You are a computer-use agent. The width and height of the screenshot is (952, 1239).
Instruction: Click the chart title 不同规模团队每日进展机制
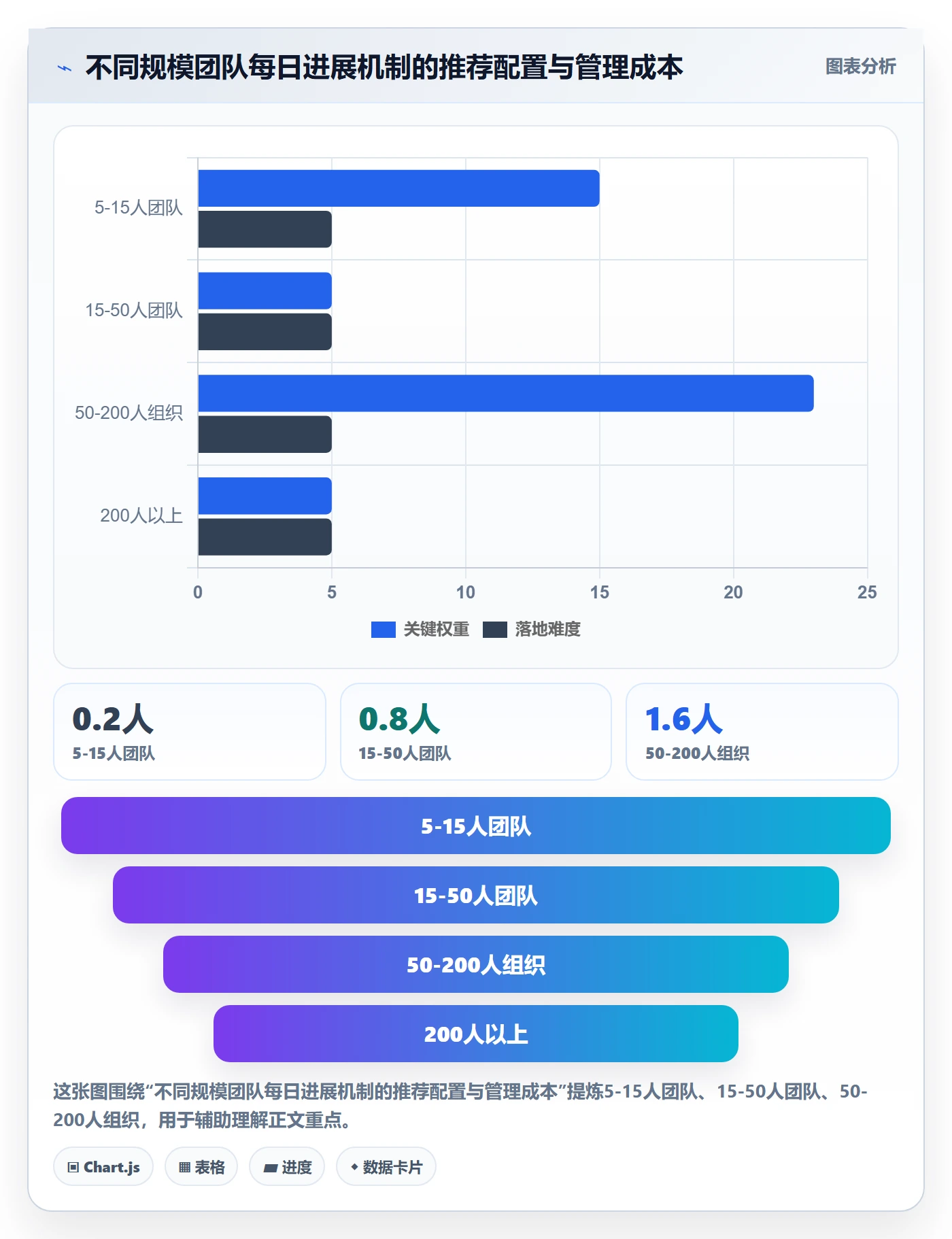pyautogui.click(x=384, y=67)
